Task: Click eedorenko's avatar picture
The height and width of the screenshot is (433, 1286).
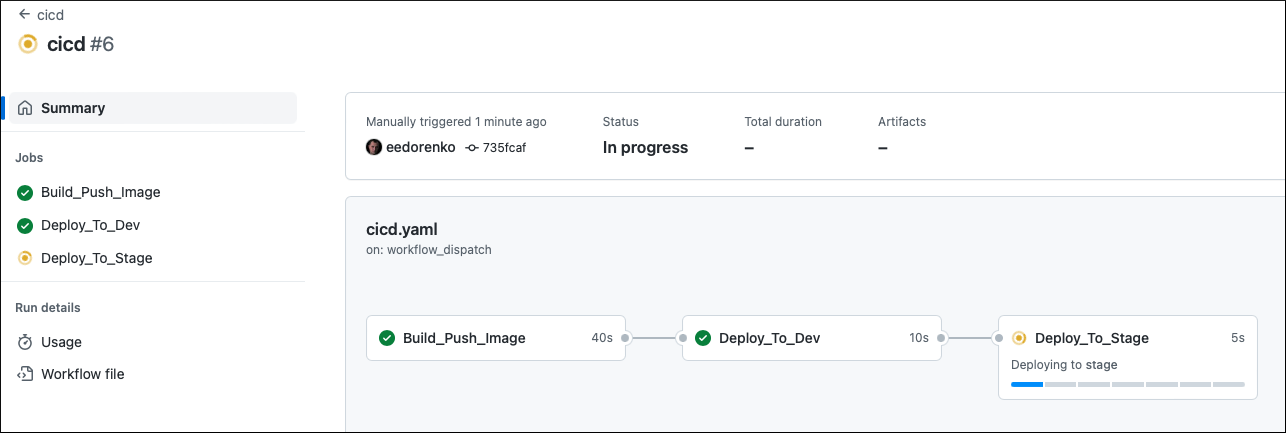Action: click(374, 147)
